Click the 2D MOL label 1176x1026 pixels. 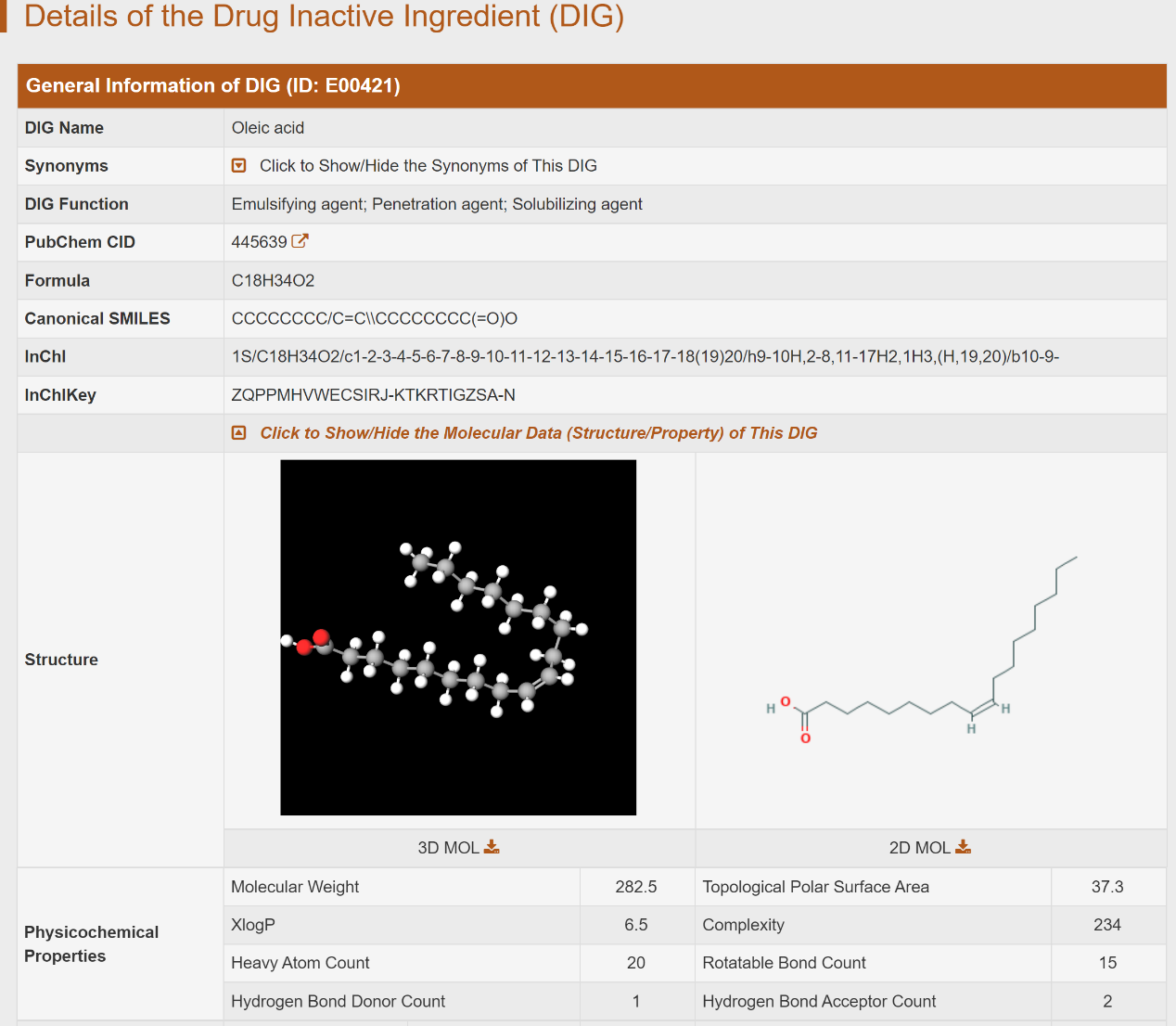coord(919,848)
